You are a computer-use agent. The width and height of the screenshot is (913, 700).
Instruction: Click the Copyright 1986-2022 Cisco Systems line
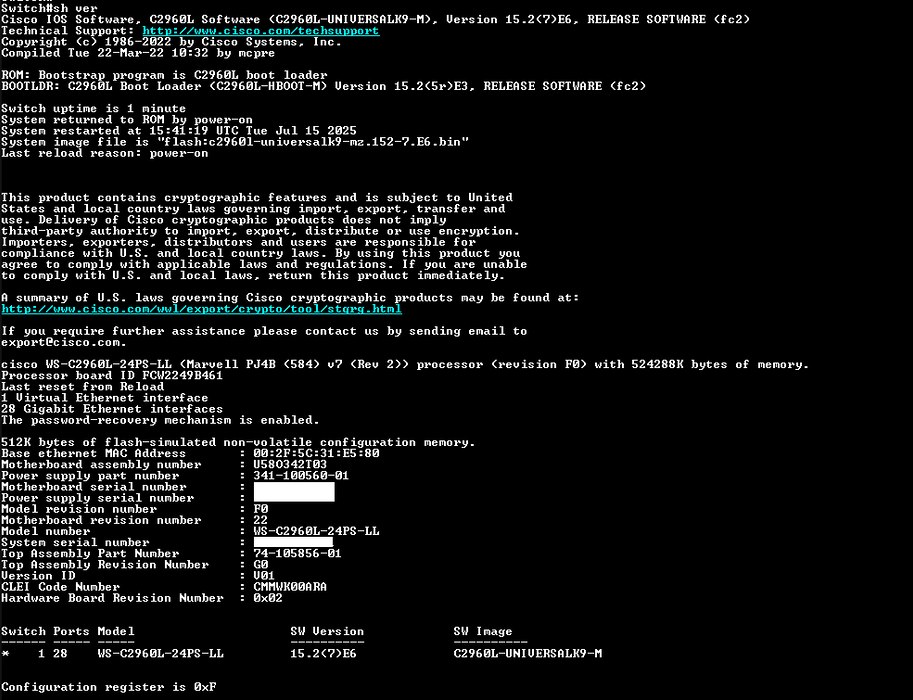click(171, 42)
